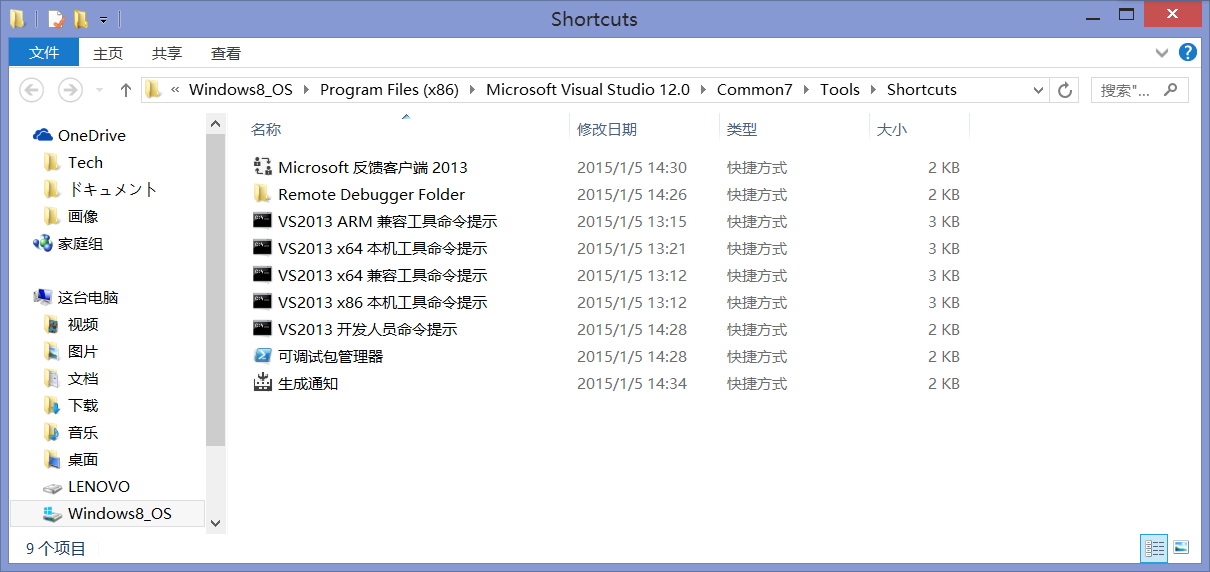This screenshot has height=572, width=1210.
Task: Click the 2015/1/5 14:34 date cell
Action: pyautogui.click(x=632, y=383)
